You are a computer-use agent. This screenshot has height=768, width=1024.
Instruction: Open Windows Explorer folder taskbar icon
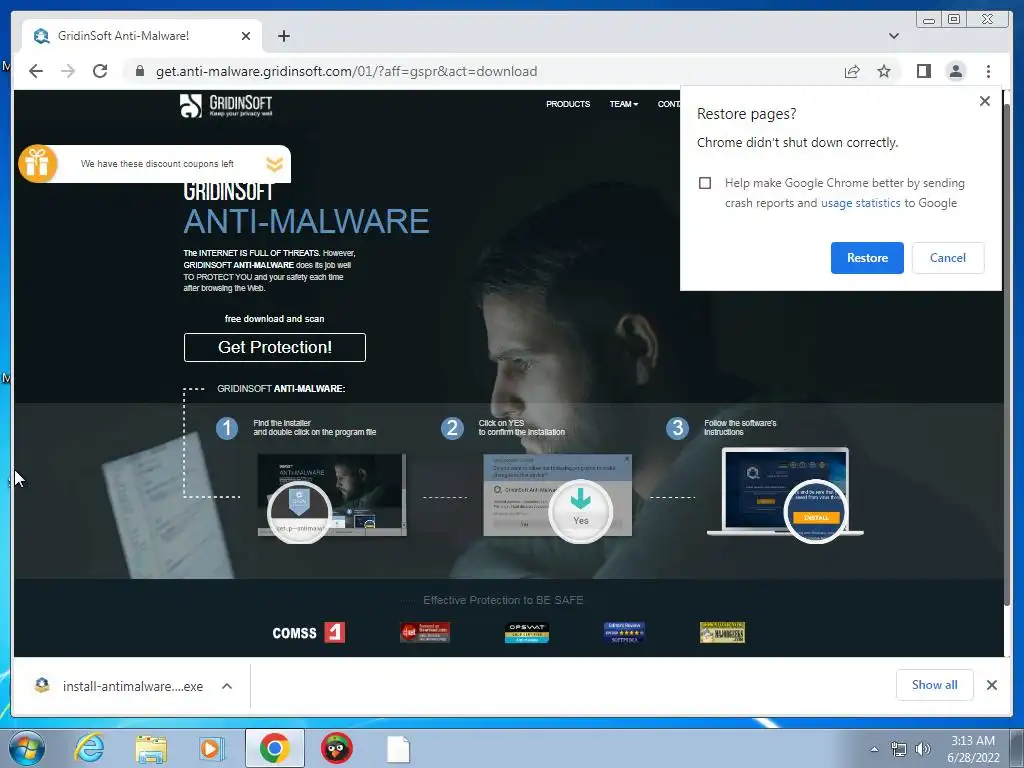(x=151, y=748)
